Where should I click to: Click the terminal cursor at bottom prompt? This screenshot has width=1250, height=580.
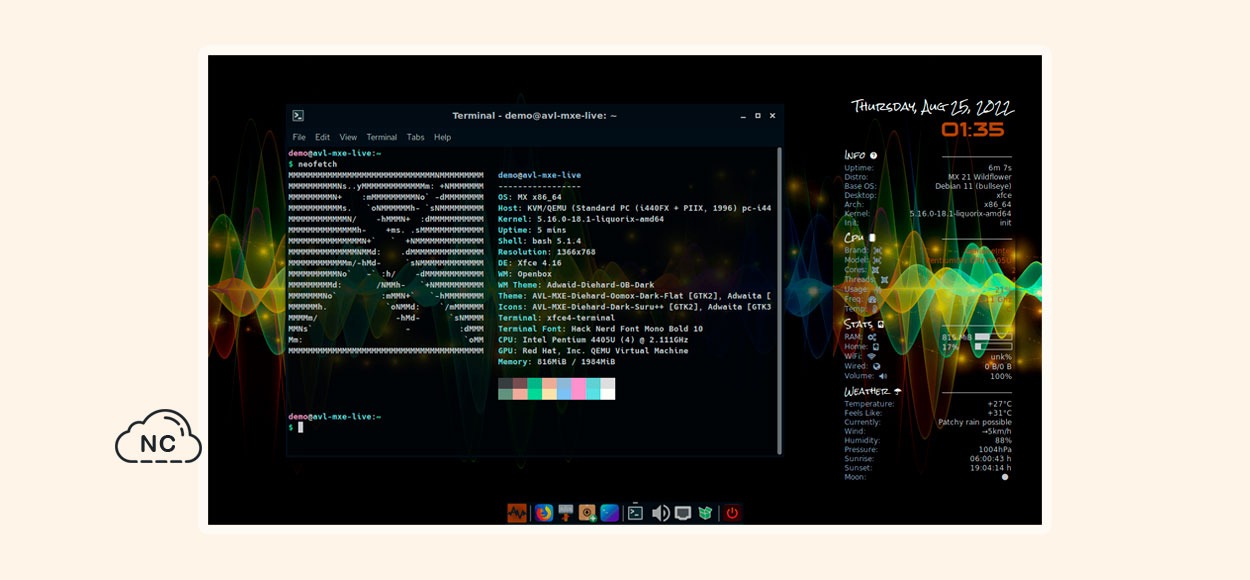(299, 427)
